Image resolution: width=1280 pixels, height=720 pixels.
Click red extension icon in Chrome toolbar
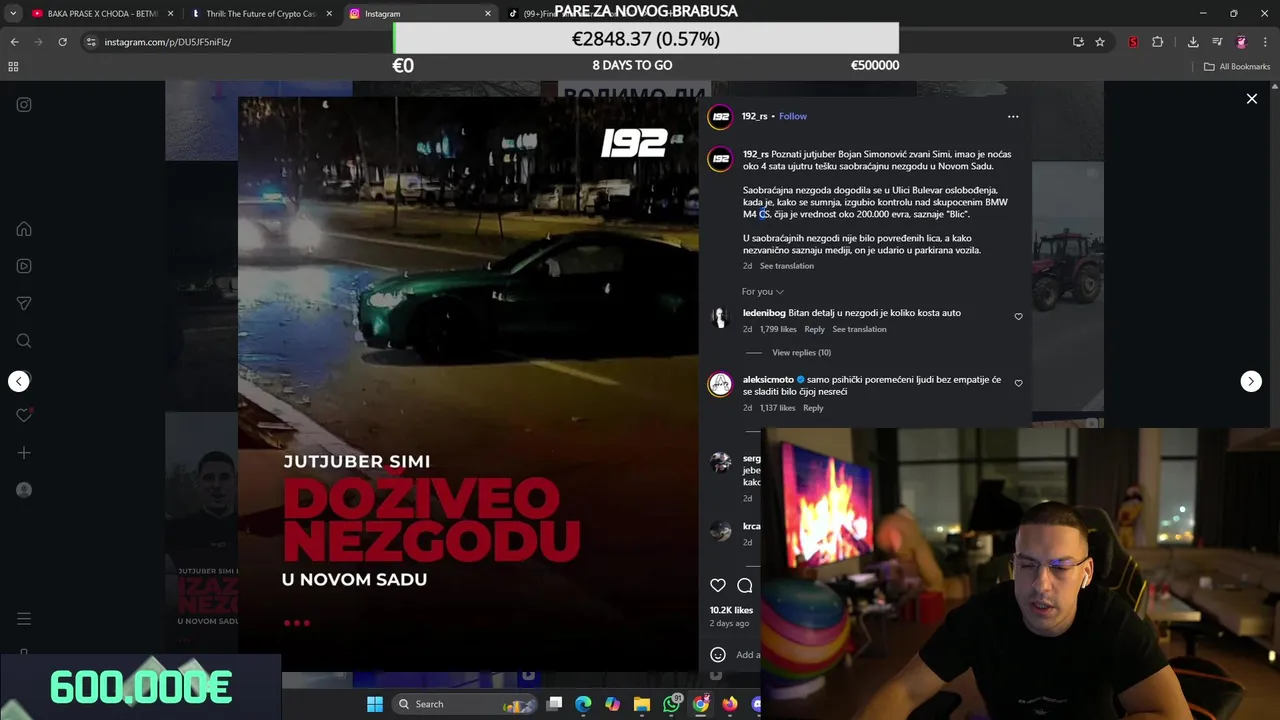[1133, 42]
